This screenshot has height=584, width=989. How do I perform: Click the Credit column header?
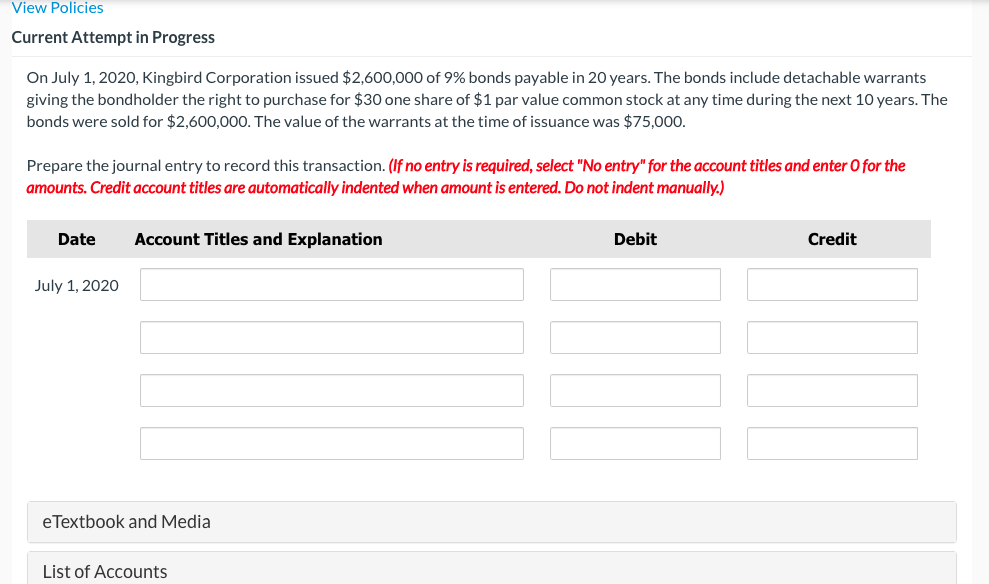[831, 239]
